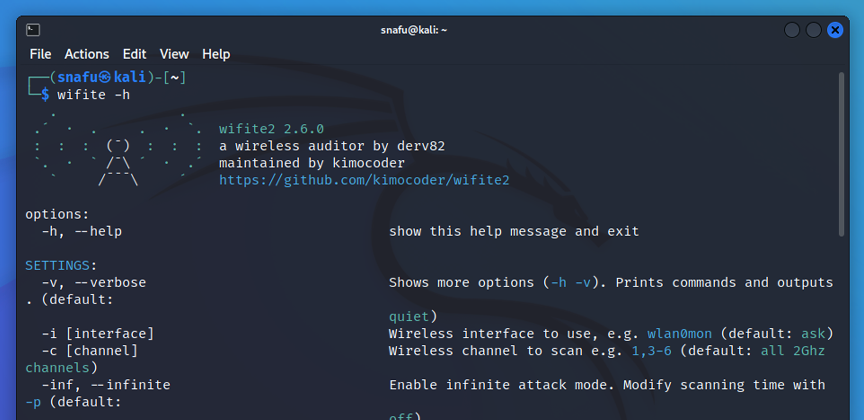Click the "-v, --verbose" option text
The height and width of the screenshot is (420, 864).
coord(94,282)
